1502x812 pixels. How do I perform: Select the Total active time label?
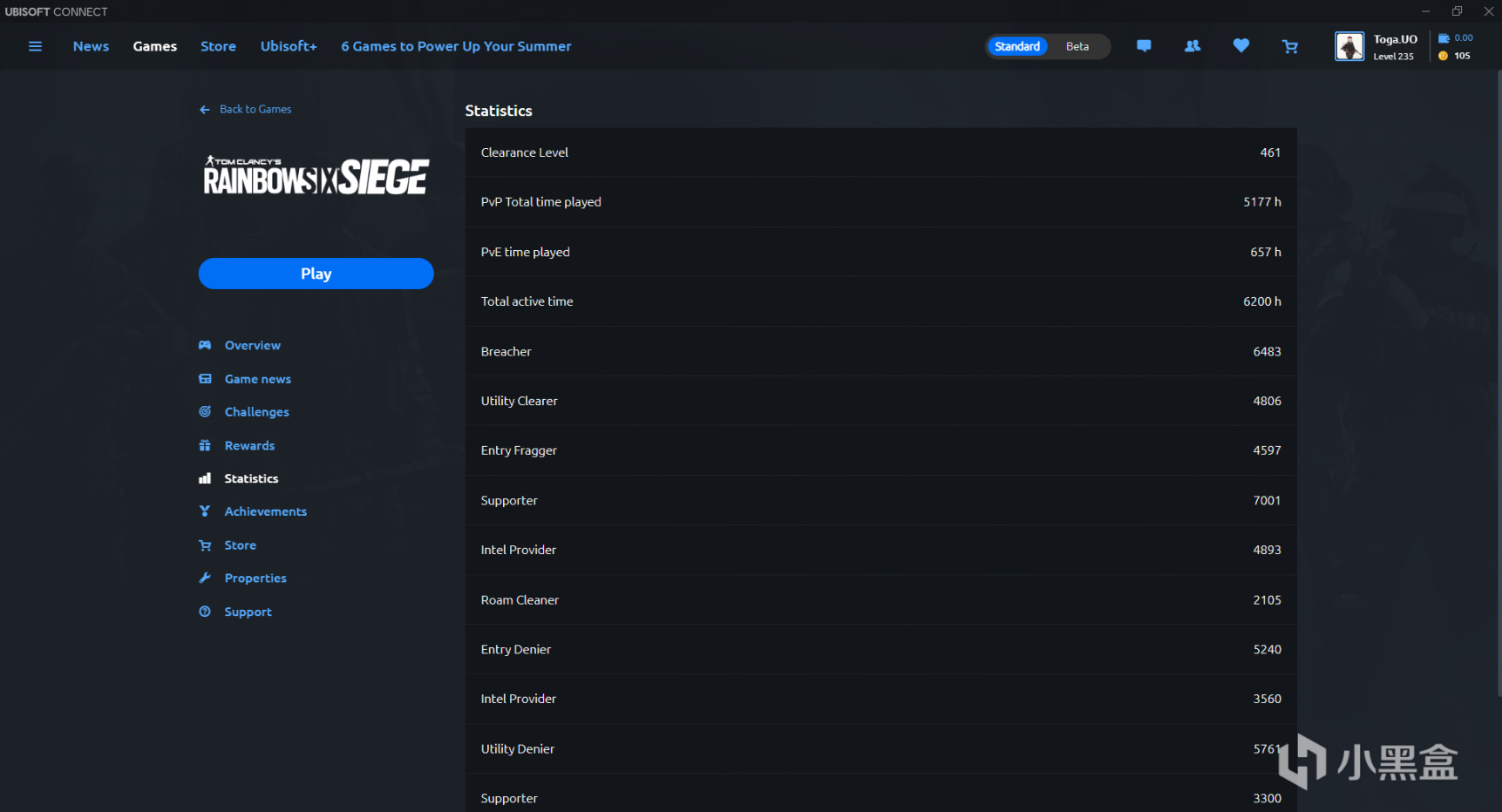(527, 301)
